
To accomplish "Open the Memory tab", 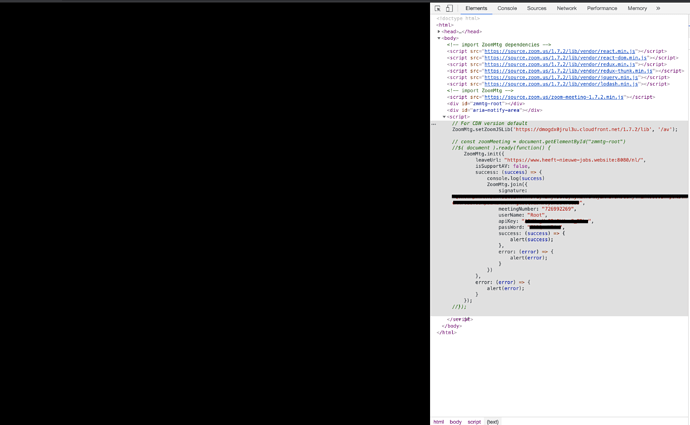I will 637,8.
